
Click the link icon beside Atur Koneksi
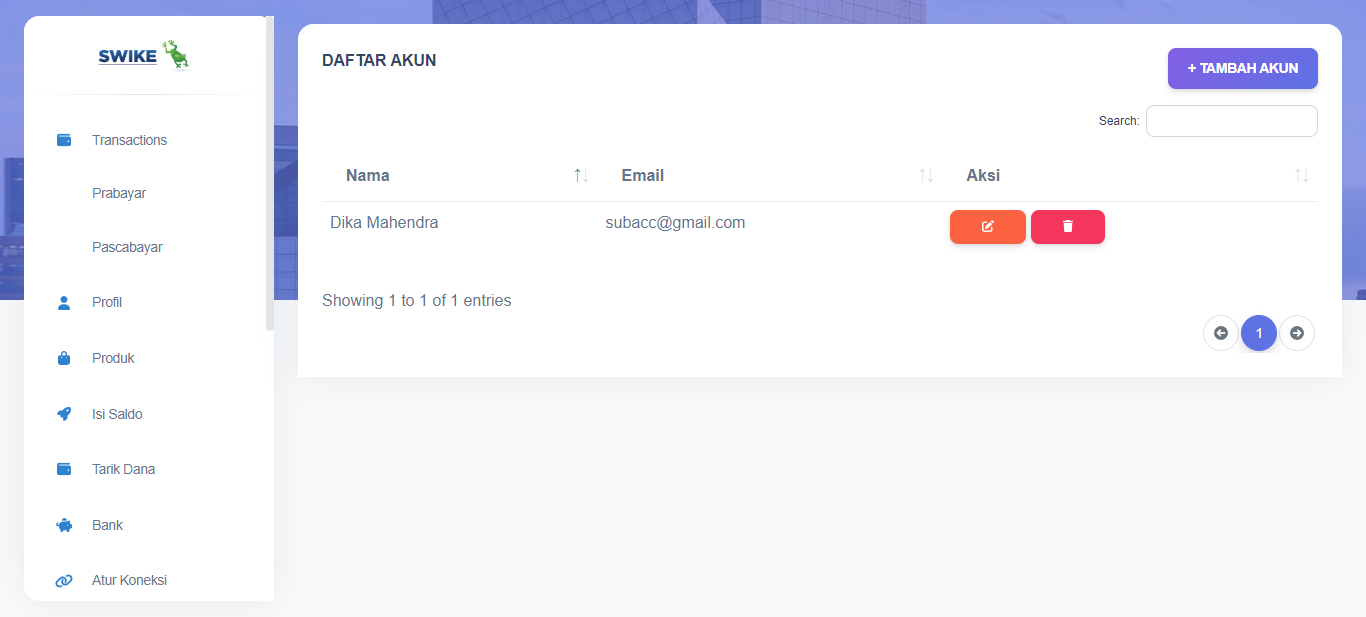pos(64,580)
